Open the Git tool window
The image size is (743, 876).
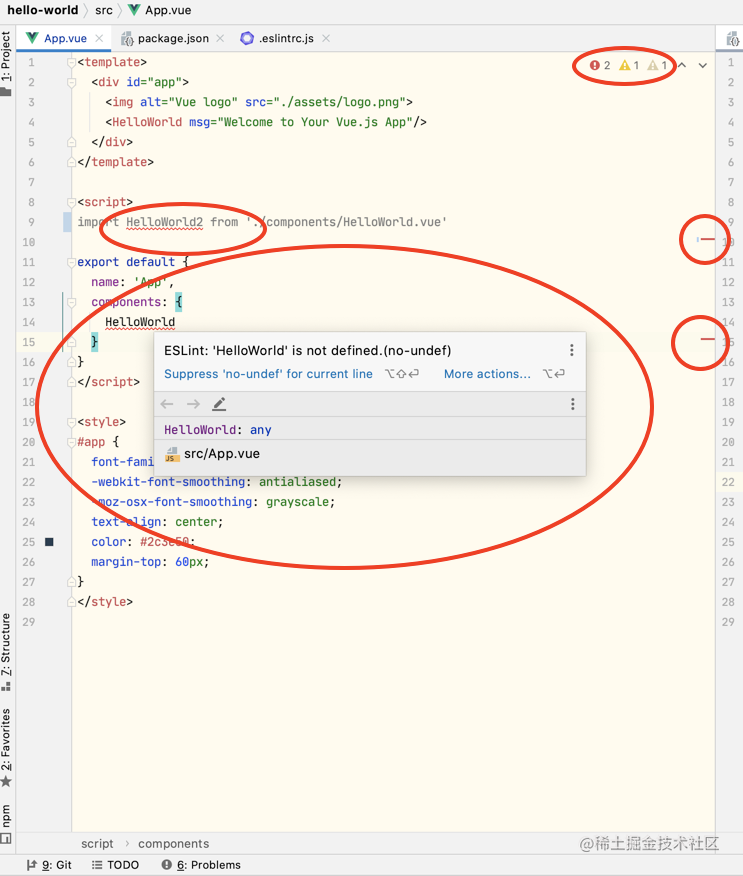[49, 865]
